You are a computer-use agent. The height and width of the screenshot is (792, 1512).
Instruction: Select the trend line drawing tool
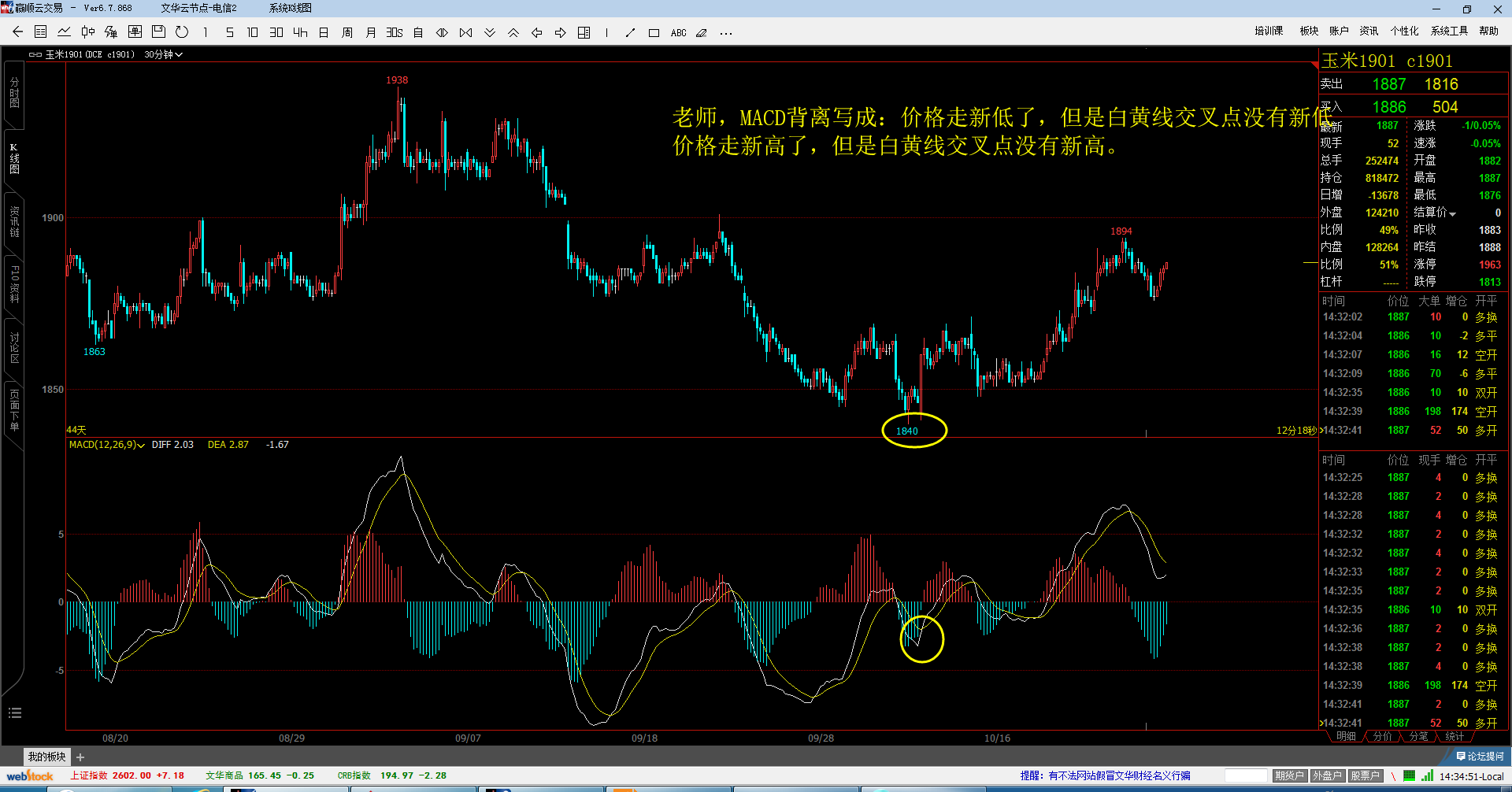coord(630,32)
